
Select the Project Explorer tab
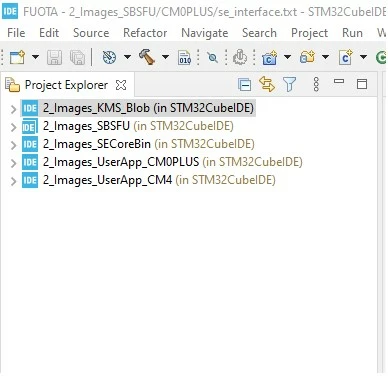point(66,85)
